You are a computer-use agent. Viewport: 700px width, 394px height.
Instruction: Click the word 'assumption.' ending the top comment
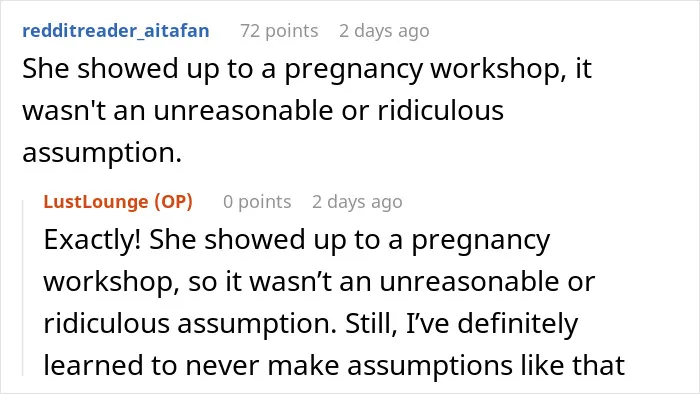(x=102, y=153)
